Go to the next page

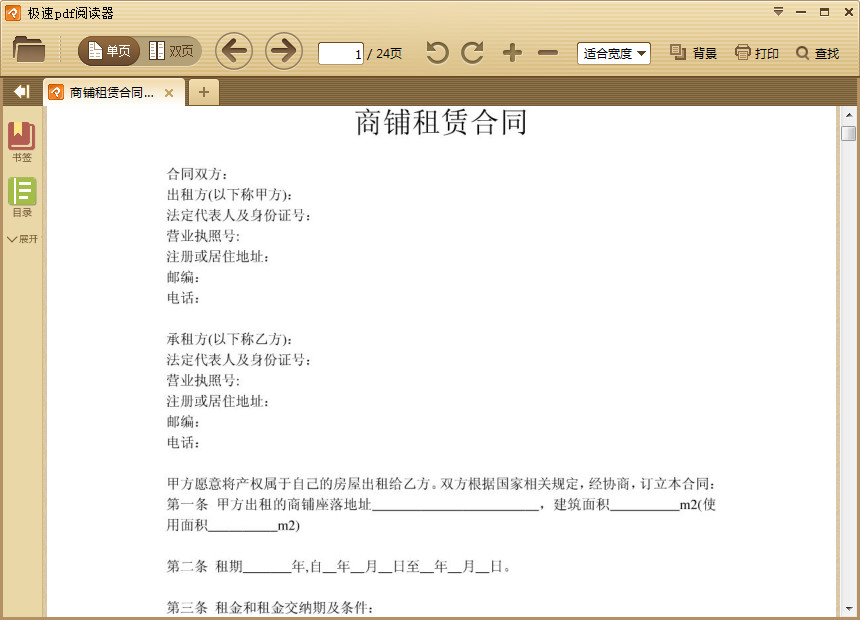tap(284, 50)
